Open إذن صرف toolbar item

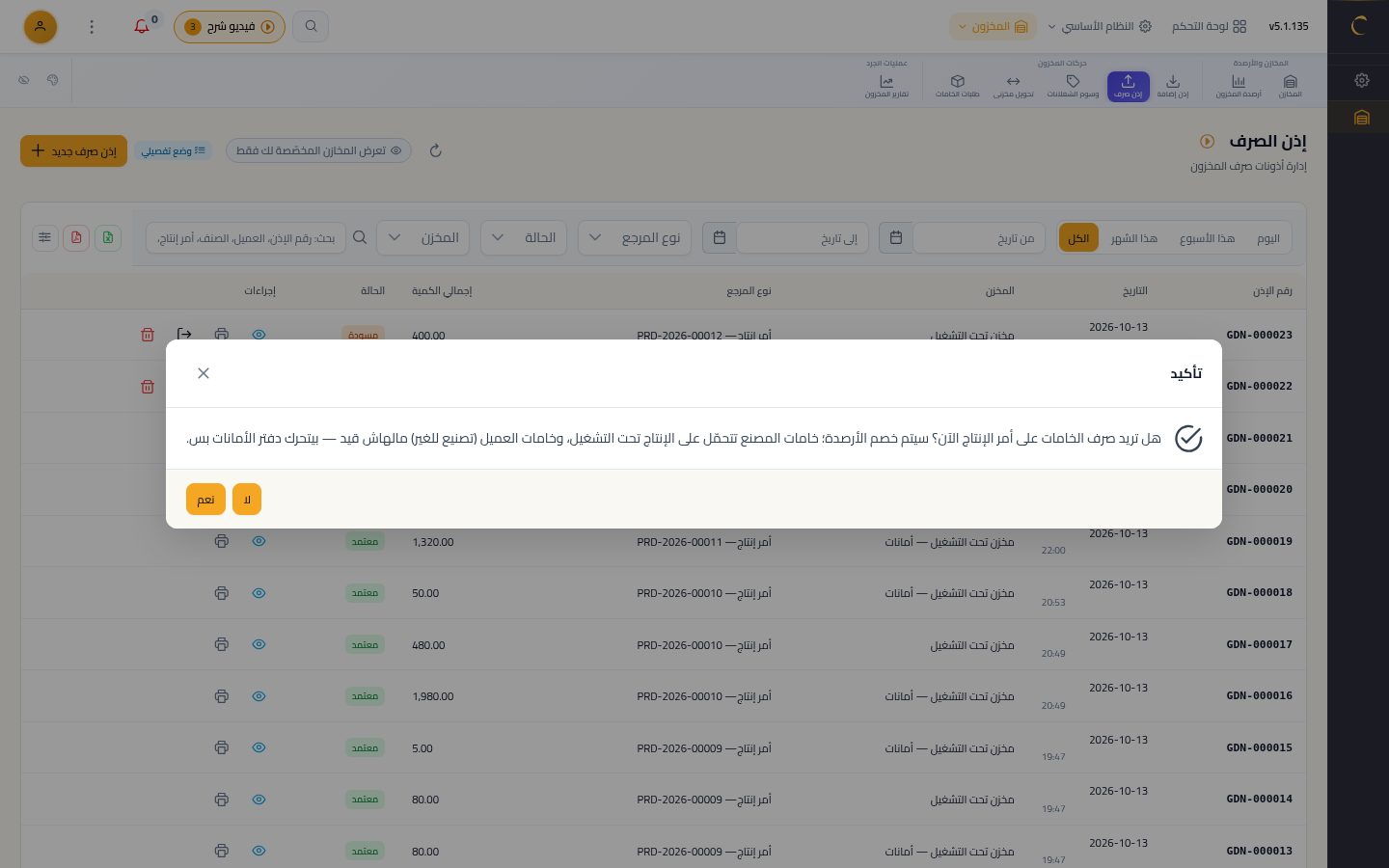[x=1128, y=86]
